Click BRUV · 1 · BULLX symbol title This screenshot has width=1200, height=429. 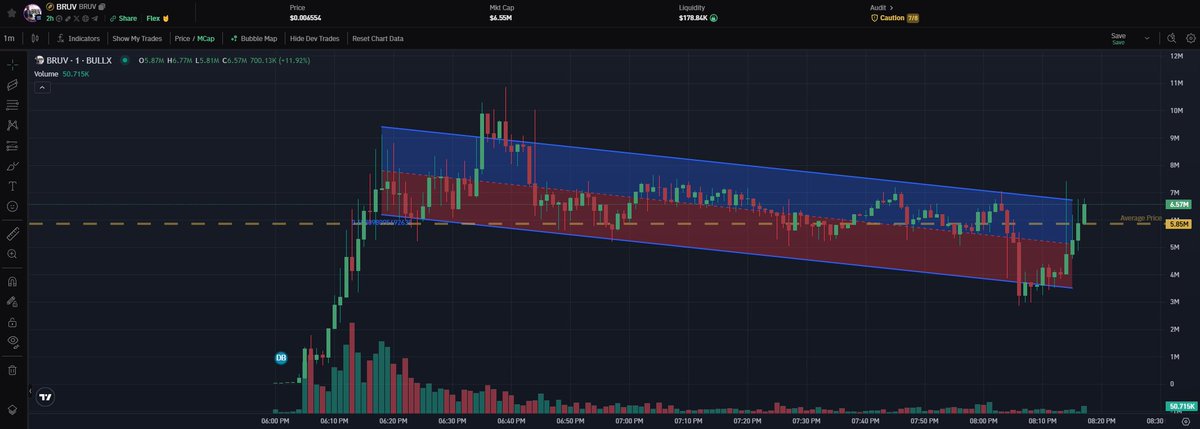tap(77, 60)
